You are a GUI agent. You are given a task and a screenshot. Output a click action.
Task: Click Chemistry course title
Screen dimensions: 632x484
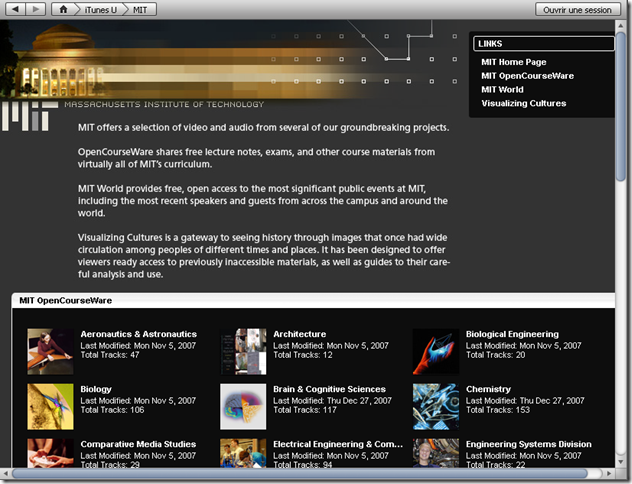[488, 389]
